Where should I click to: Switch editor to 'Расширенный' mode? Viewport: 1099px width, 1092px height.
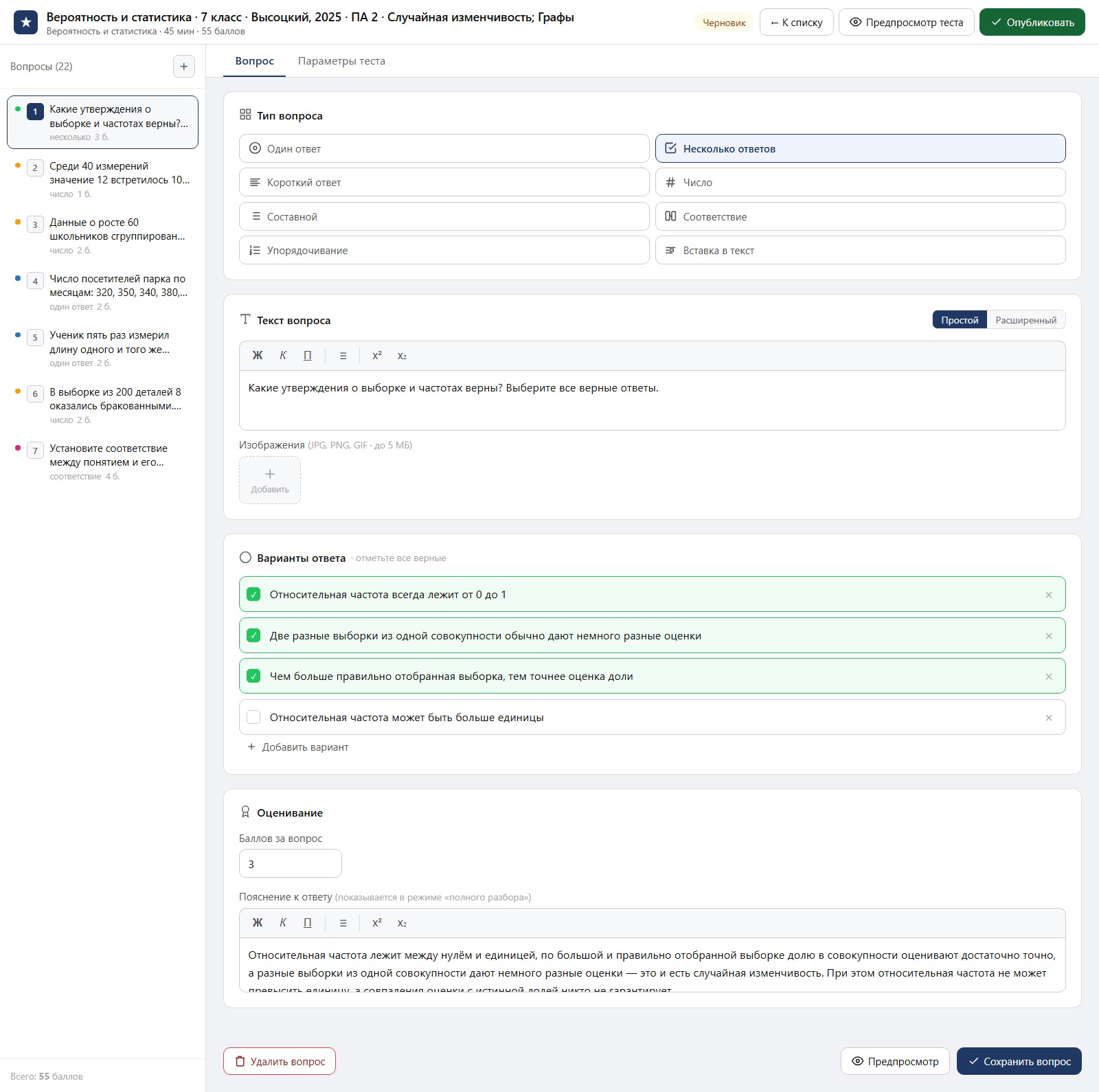(x=1026, y=320)
